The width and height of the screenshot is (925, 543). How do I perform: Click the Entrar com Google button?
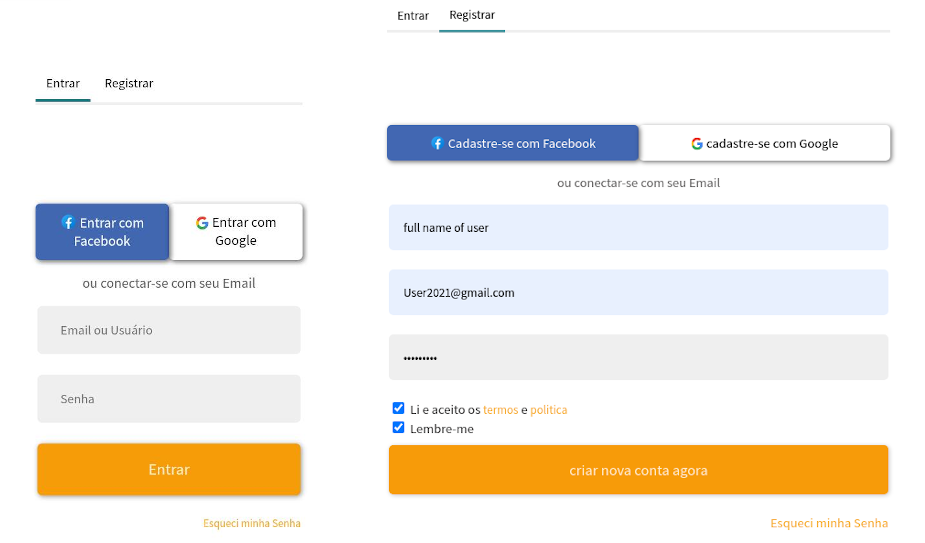pyautogui.click(x=236, y=232)
